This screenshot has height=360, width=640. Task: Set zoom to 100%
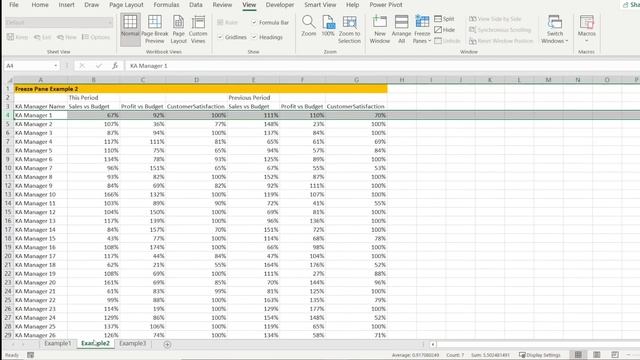pyautogui.click(x=328, y=26)
